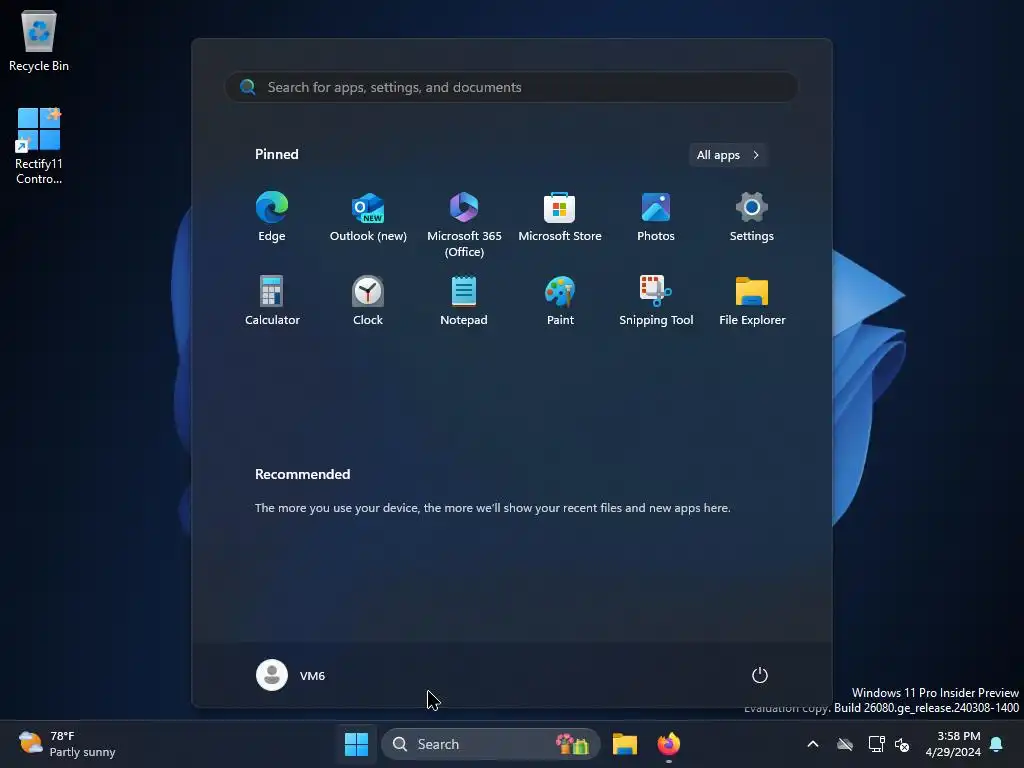Viewport: 1024px width, 768px height.
Task: Open the Clock app
Action: pos(368,300)
